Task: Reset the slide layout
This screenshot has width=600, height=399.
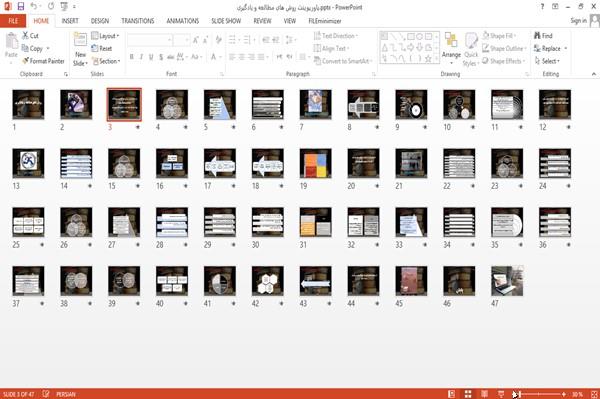Action: point(102,49)
